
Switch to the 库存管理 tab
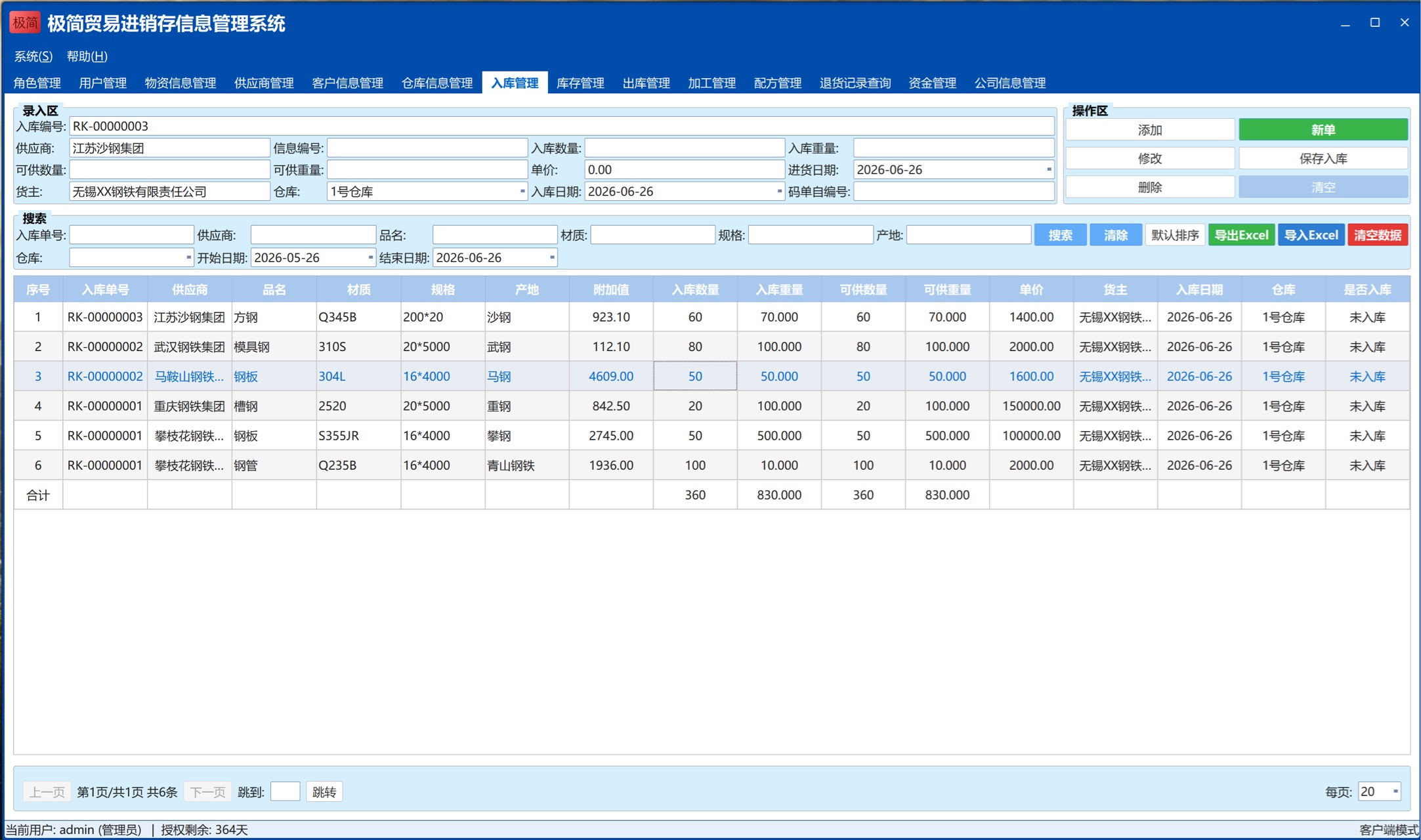pos(580,83)
